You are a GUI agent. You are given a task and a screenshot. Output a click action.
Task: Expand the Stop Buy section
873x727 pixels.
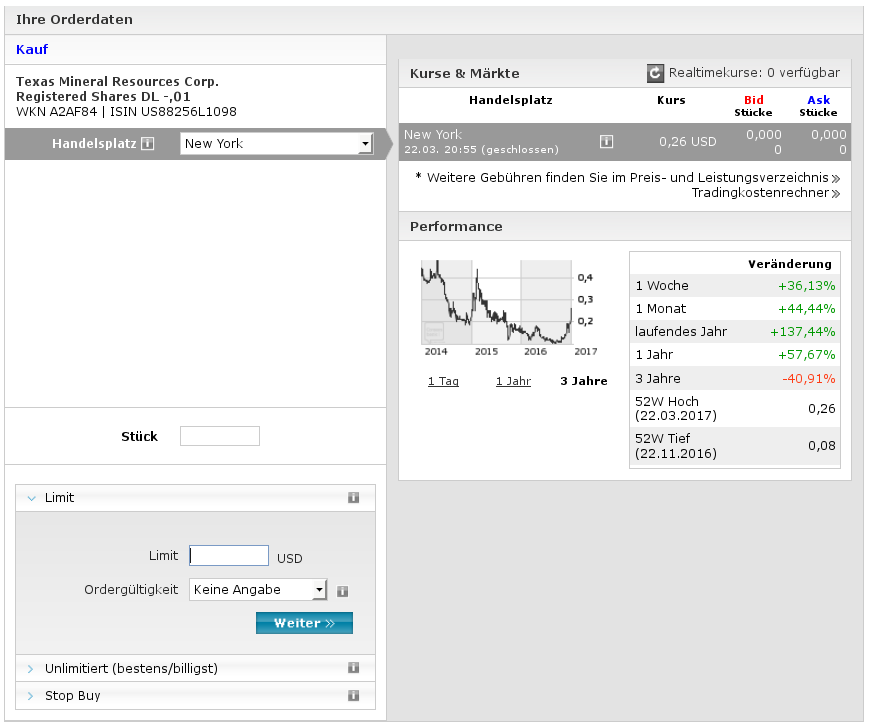(72, 696)
